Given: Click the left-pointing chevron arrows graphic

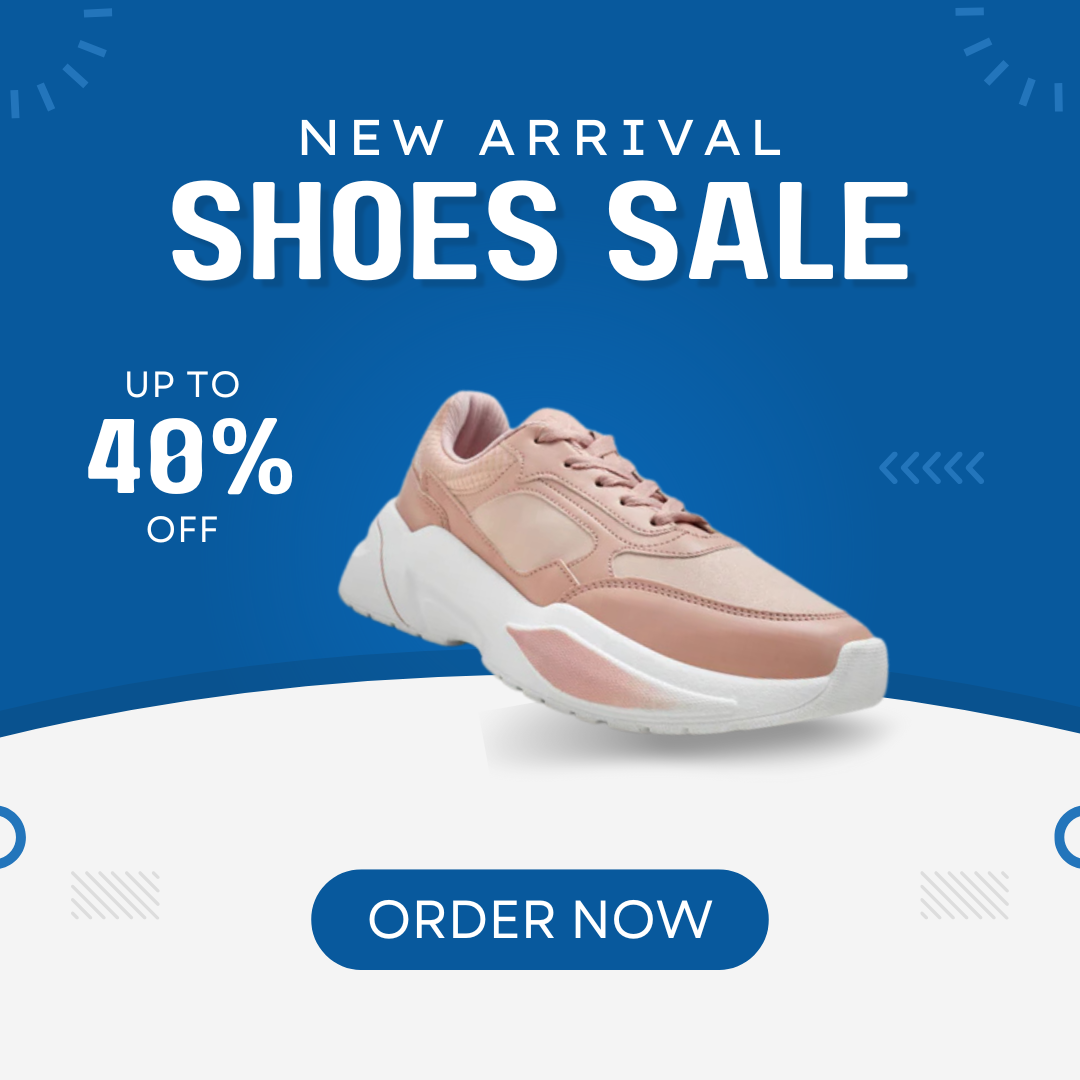Looking at the screenshot, I should point(932,468).
